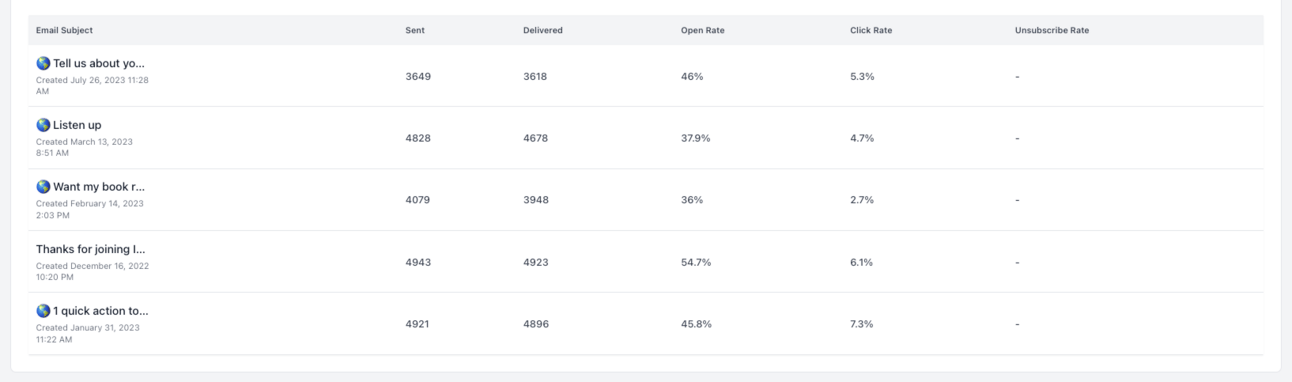Sort by the Click Rate column header
This screenshot has height=382, width=1292.
tap(871, 31)
